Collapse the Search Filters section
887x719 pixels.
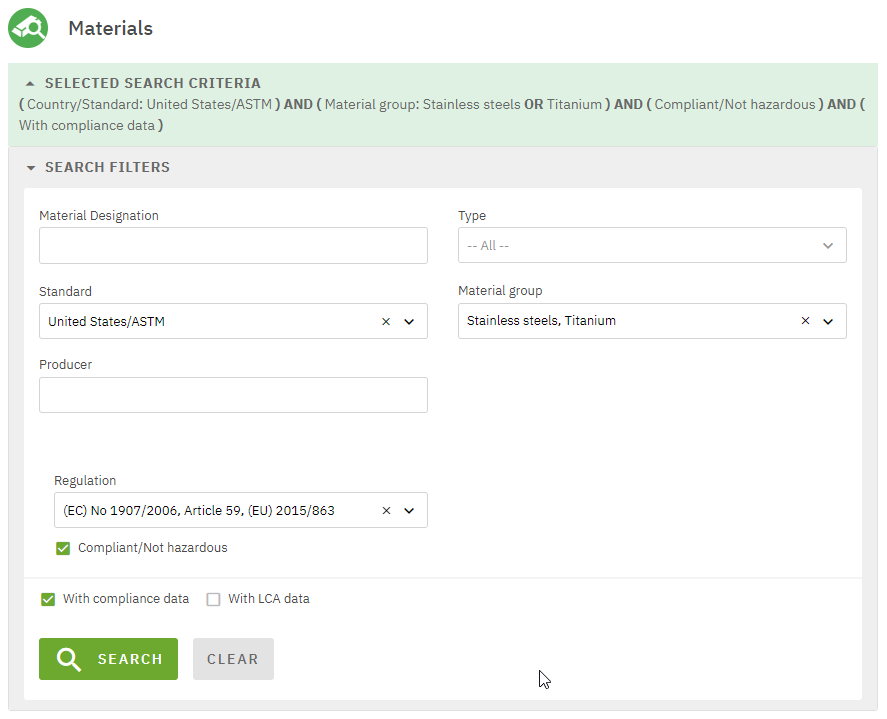(30, 168)
